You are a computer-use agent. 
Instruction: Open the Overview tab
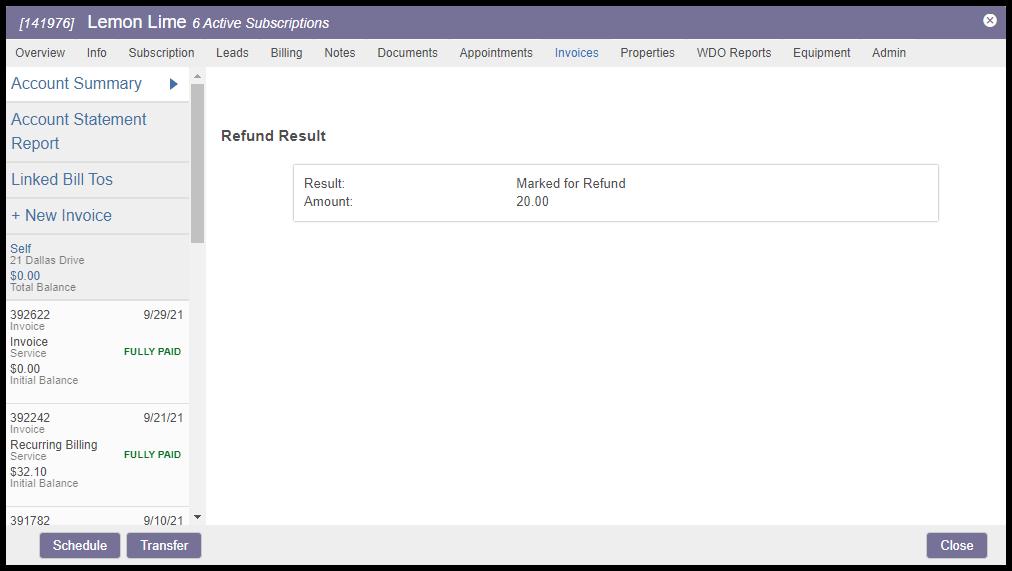(40, 53)
